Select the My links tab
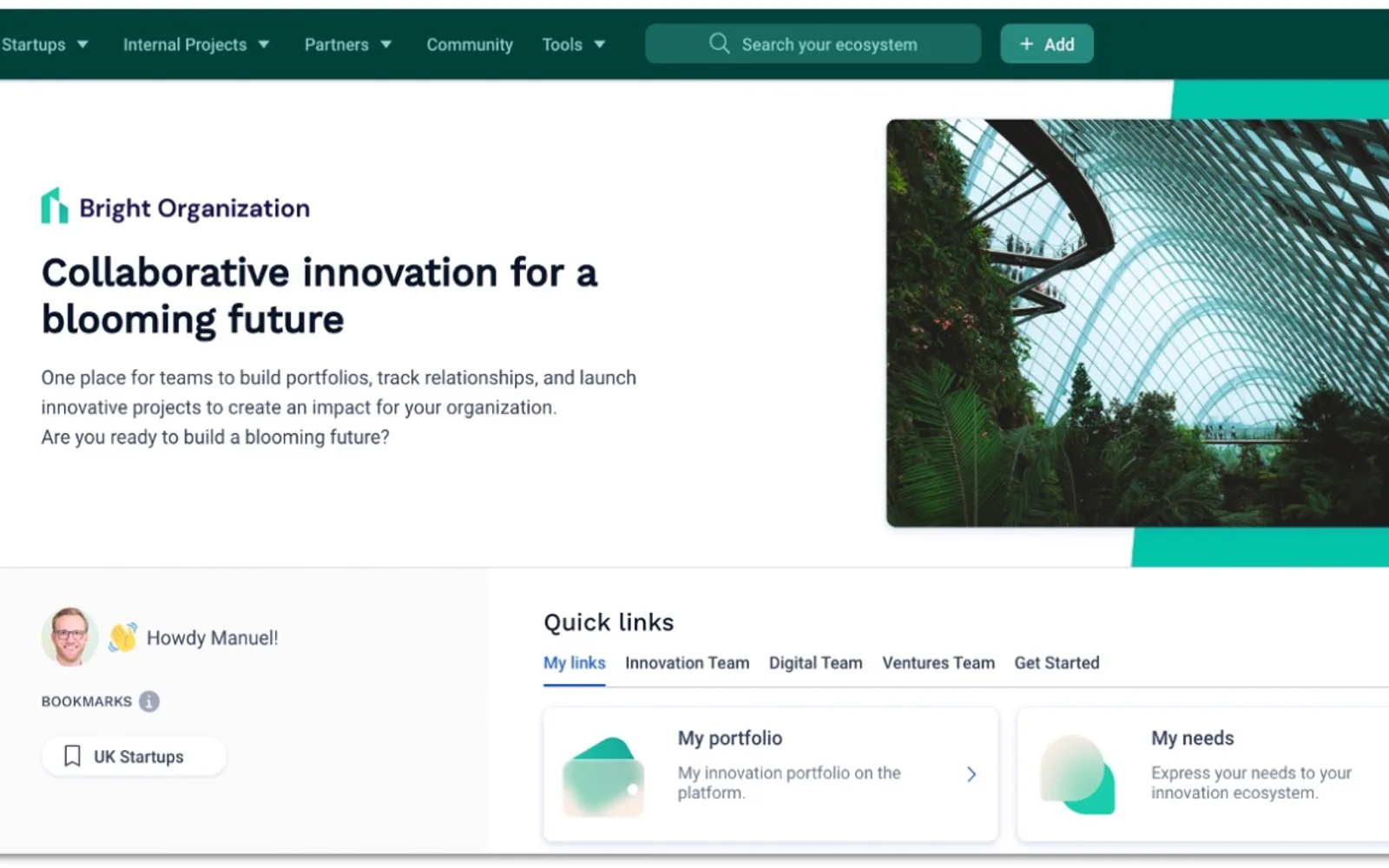This screenshot has height=868, width=1389. tap(575, 663)
